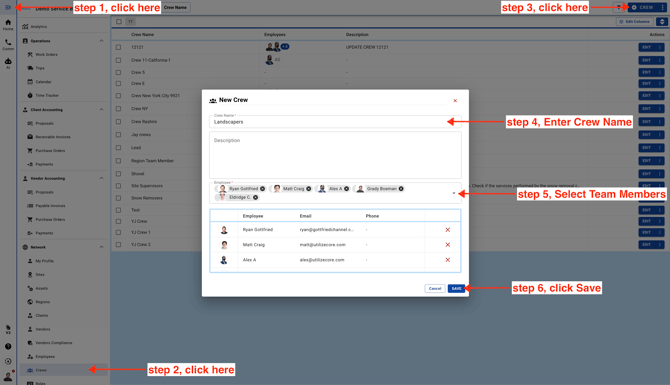Click the user avatar at the bottom left
Viewport: 670px width, 385px height.
(x=8, y=376)
